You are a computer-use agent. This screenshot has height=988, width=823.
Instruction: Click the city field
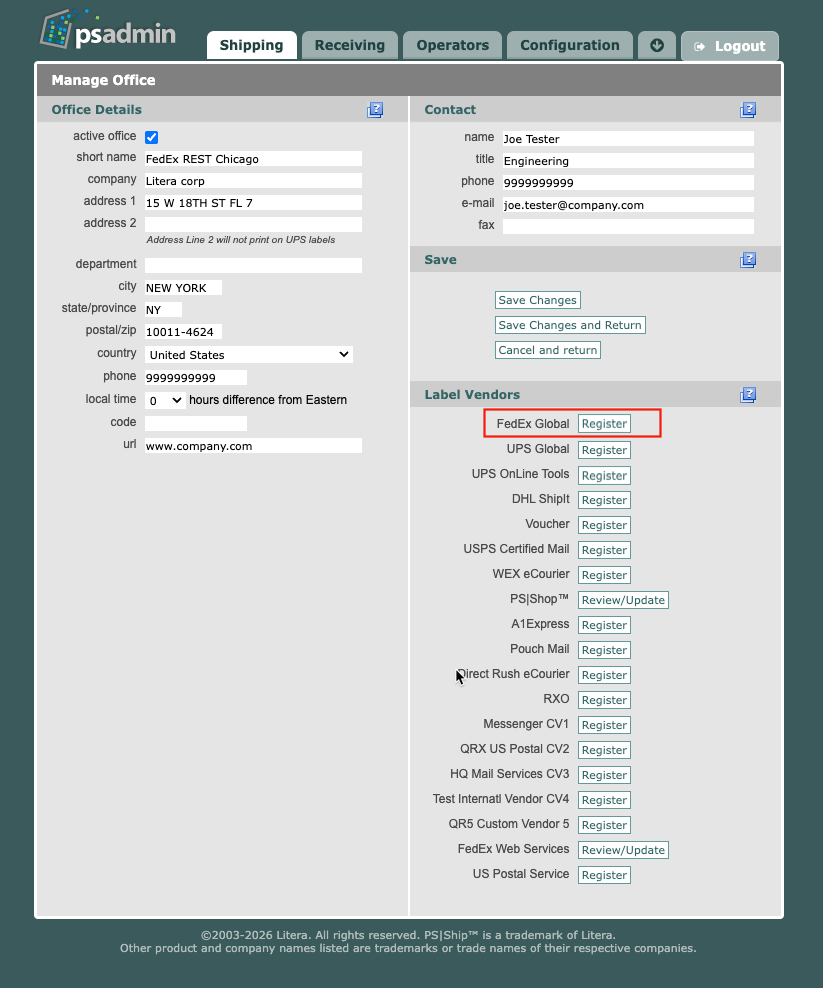point(183,288)
